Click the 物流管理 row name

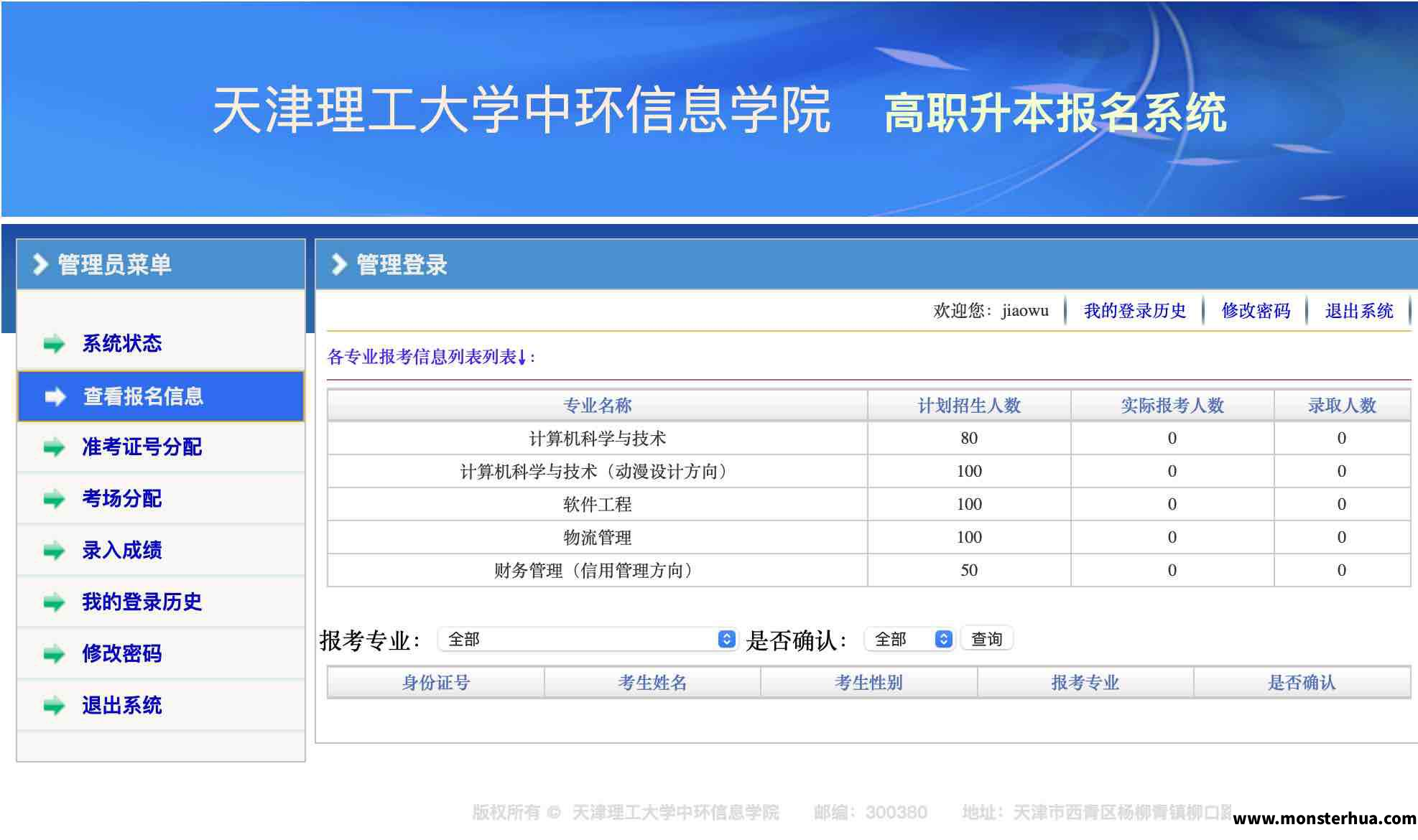598,538
